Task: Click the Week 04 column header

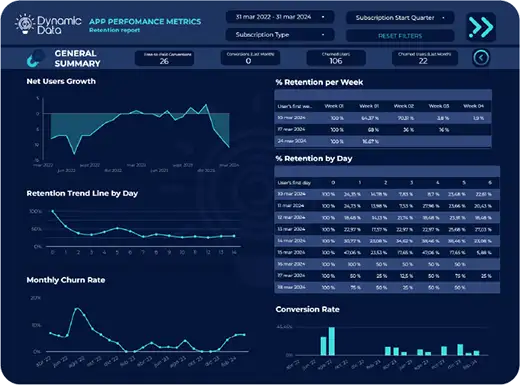Action: point(473,106)
